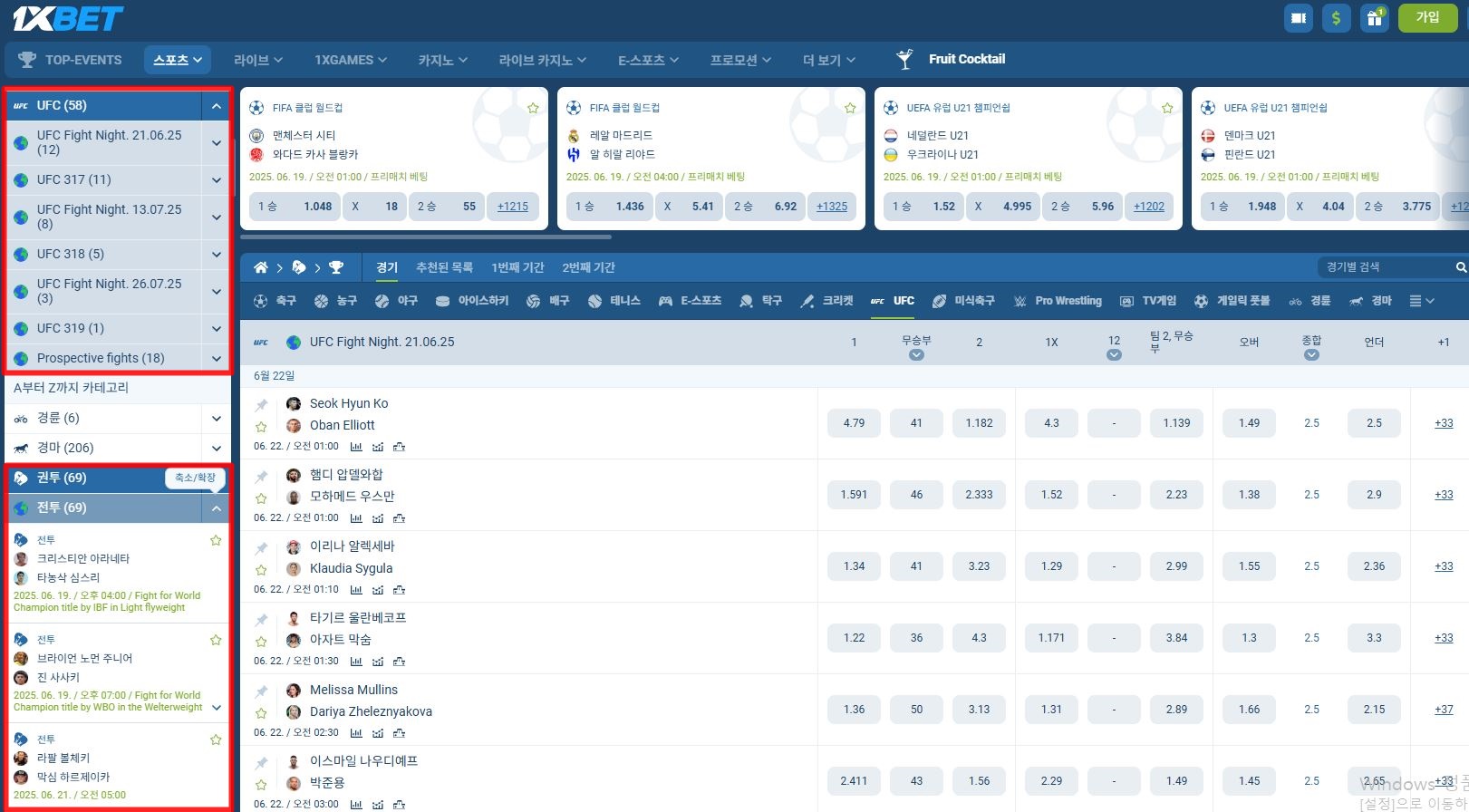Select Pro Wrestling sport icon
Screen dimensions: 1469x812
(1058, 301)
